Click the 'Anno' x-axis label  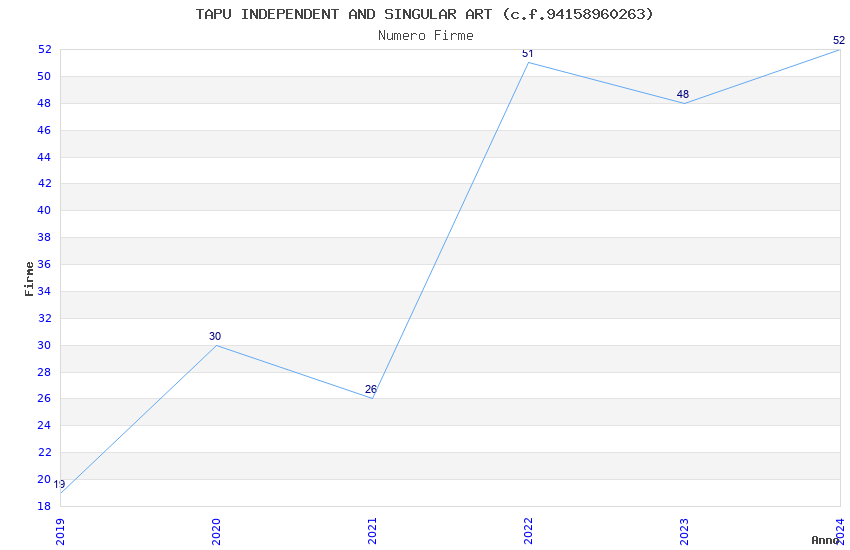tap(825, 540)
